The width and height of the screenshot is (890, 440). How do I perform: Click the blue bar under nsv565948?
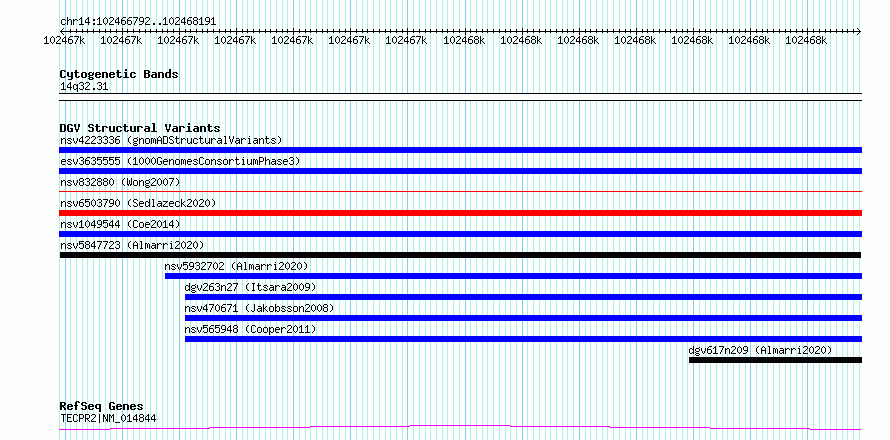(523, 339)
